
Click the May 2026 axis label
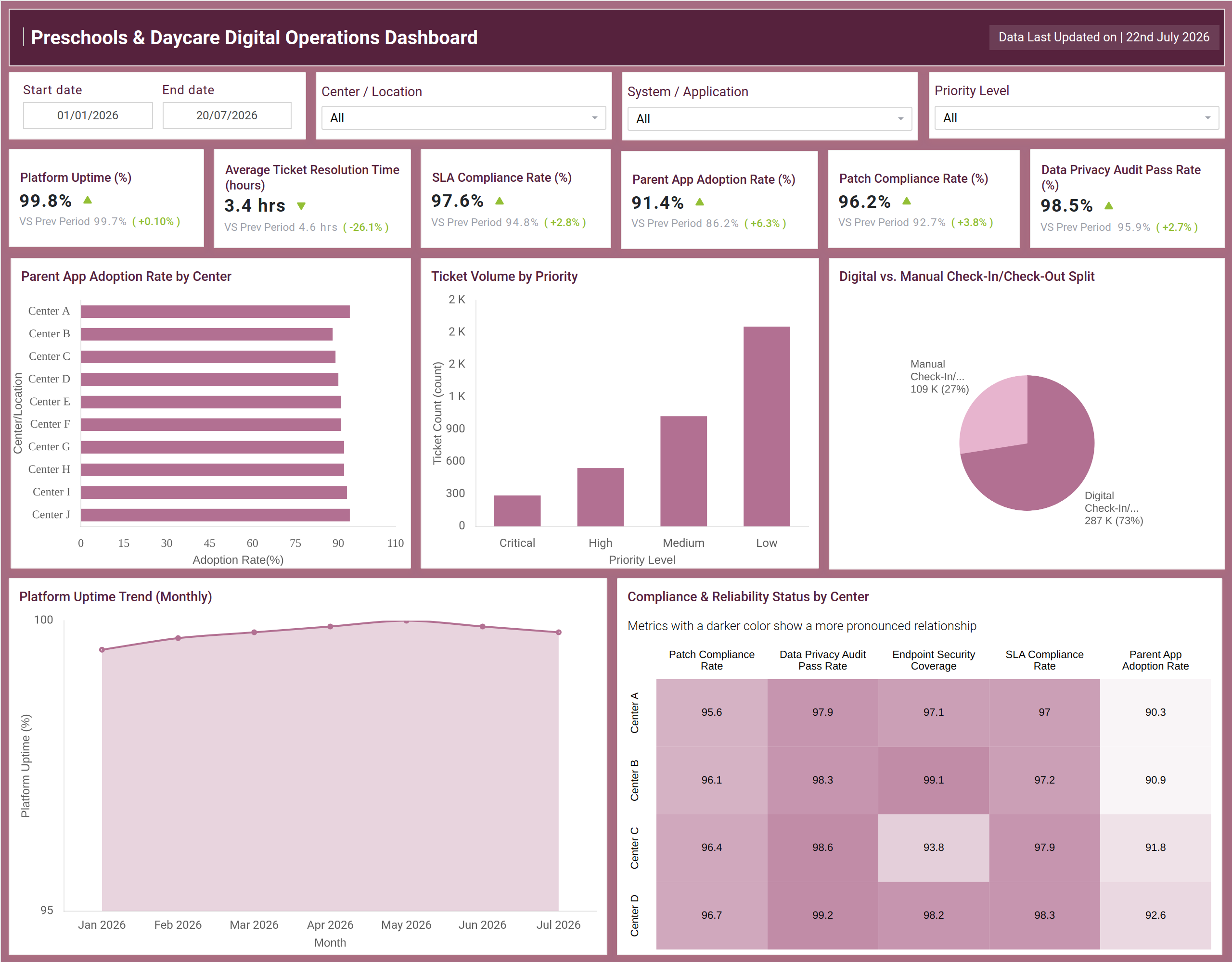coord(406,925)
